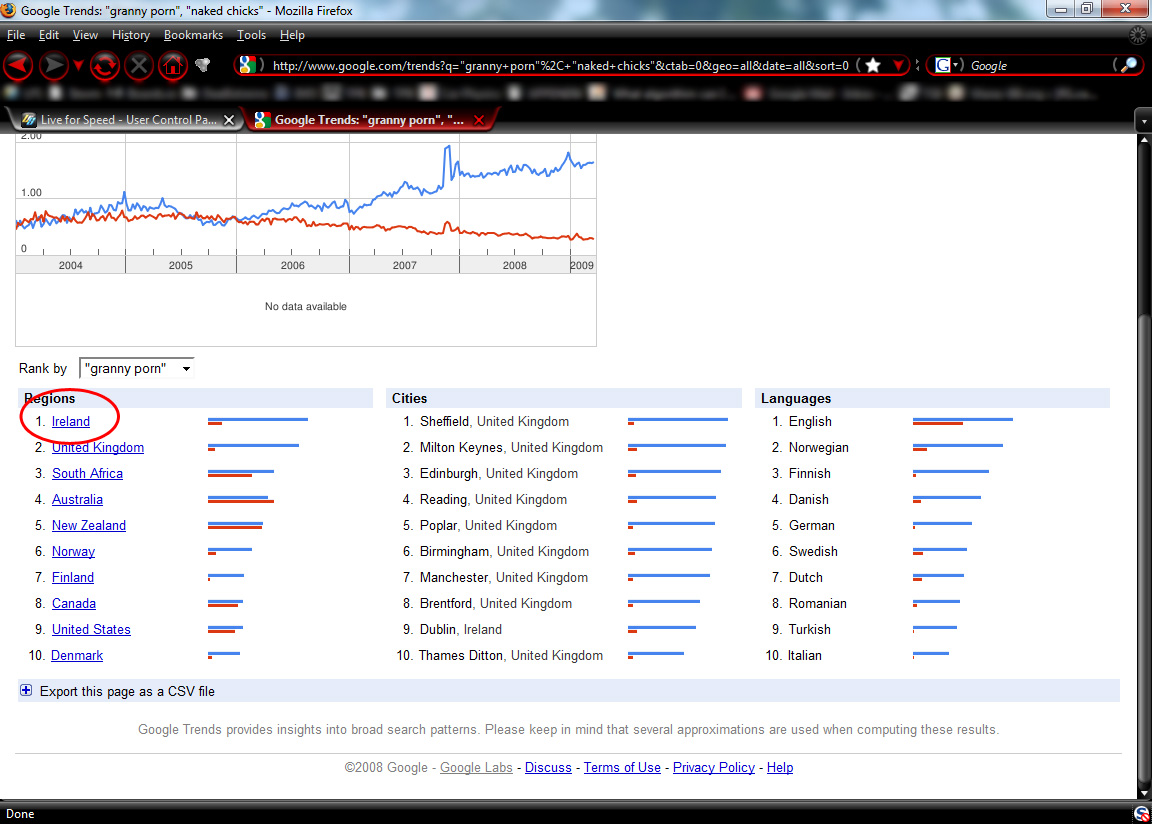The image size is (1152, 824).
Task: Click the 2007 label on chart axis
Action: [x=404, y=265]
